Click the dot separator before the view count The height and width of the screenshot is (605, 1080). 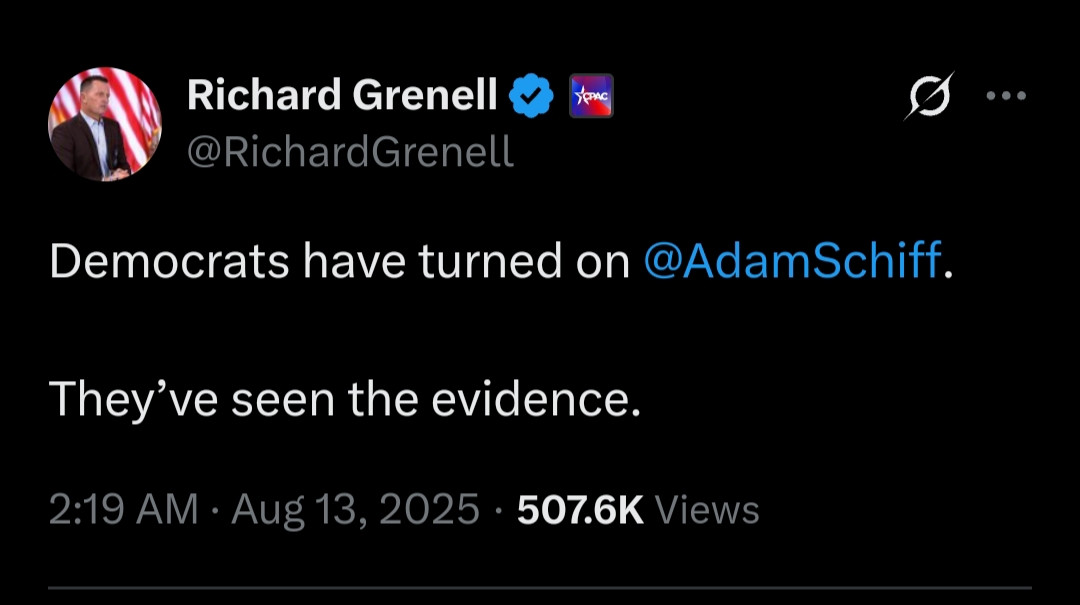498,511
